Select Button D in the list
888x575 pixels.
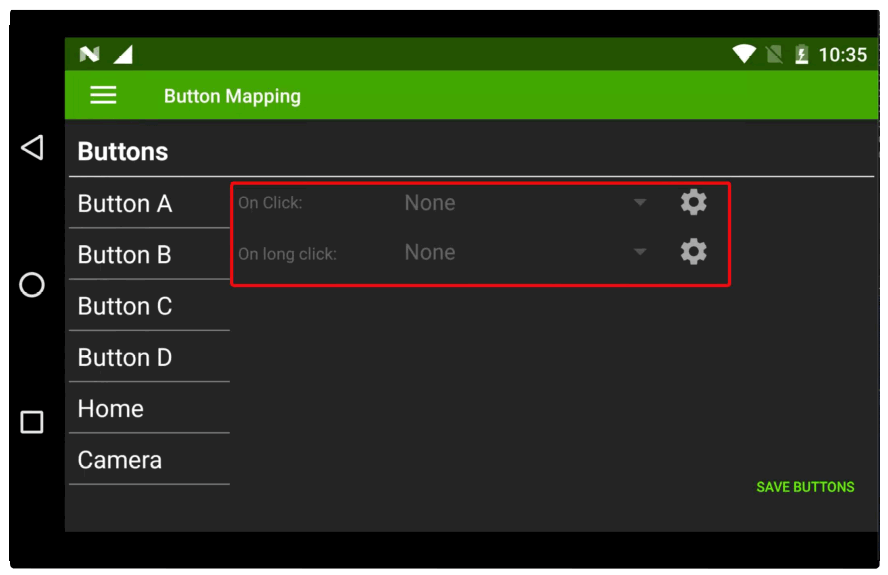pyautogui.click(x=150, y=357)
